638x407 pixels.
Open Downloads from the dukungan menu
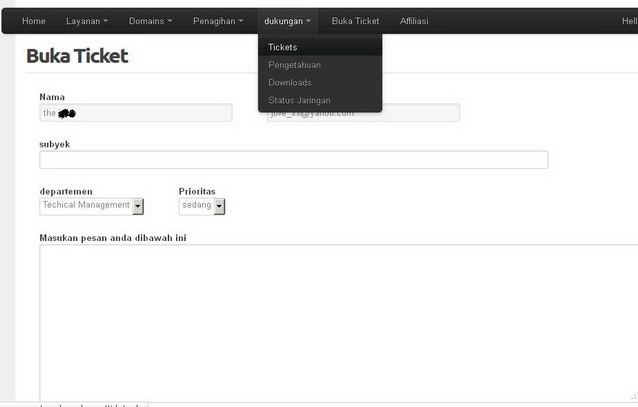coord(290,83)
